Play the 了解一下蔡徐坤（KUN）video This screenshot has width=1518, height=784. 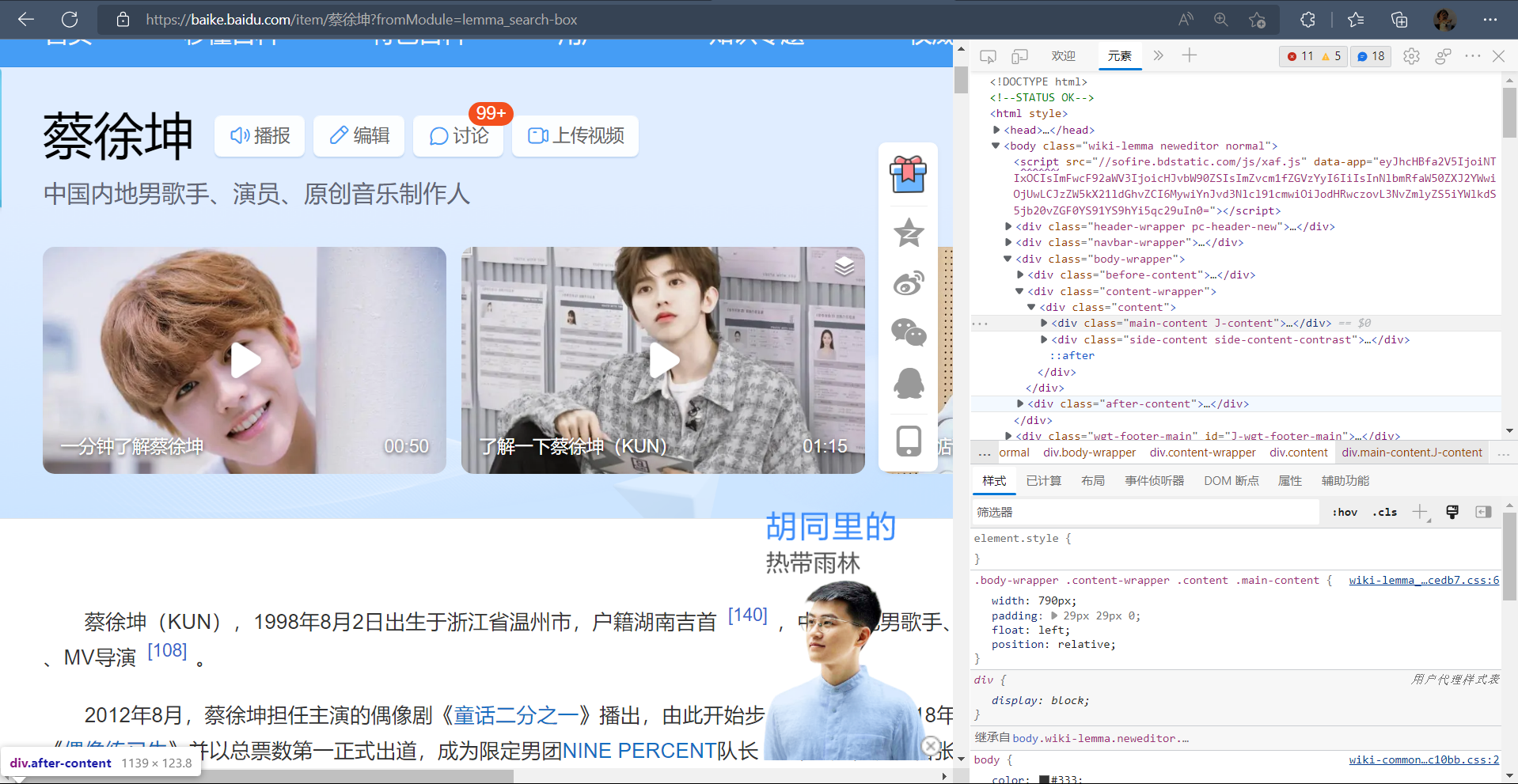pyautogui.click(x=663, y=361)
